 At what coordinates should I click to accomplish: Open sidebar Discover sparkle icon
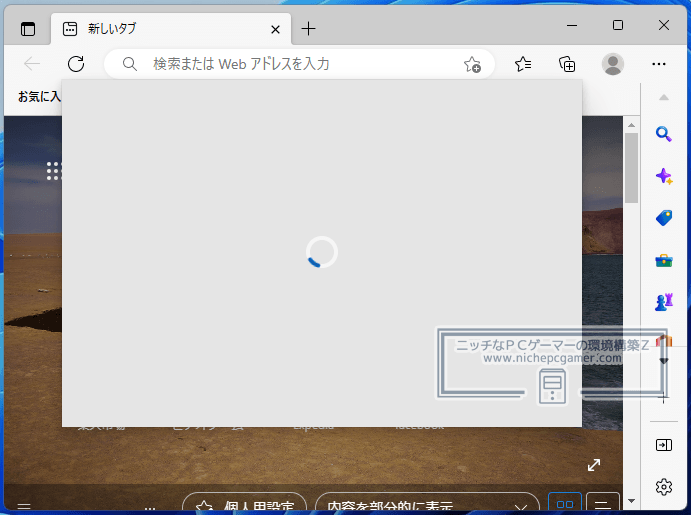click(664, 176)
